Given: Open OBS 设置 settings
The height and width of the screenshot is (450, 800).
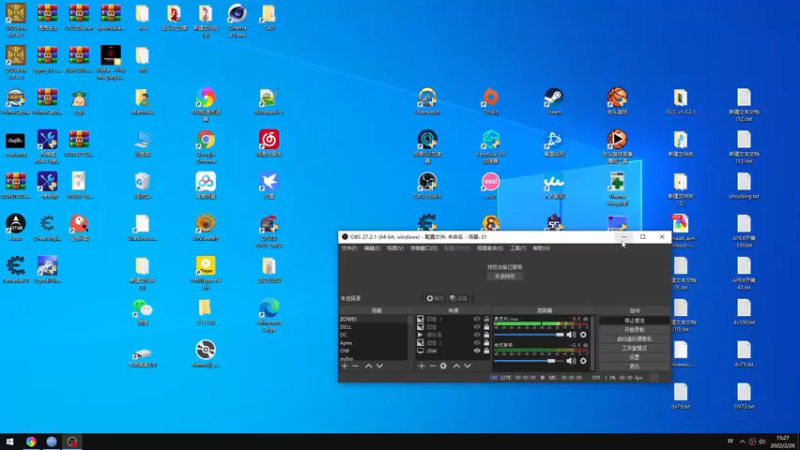Looking at the screenshot, I should (x=634, y=357).
